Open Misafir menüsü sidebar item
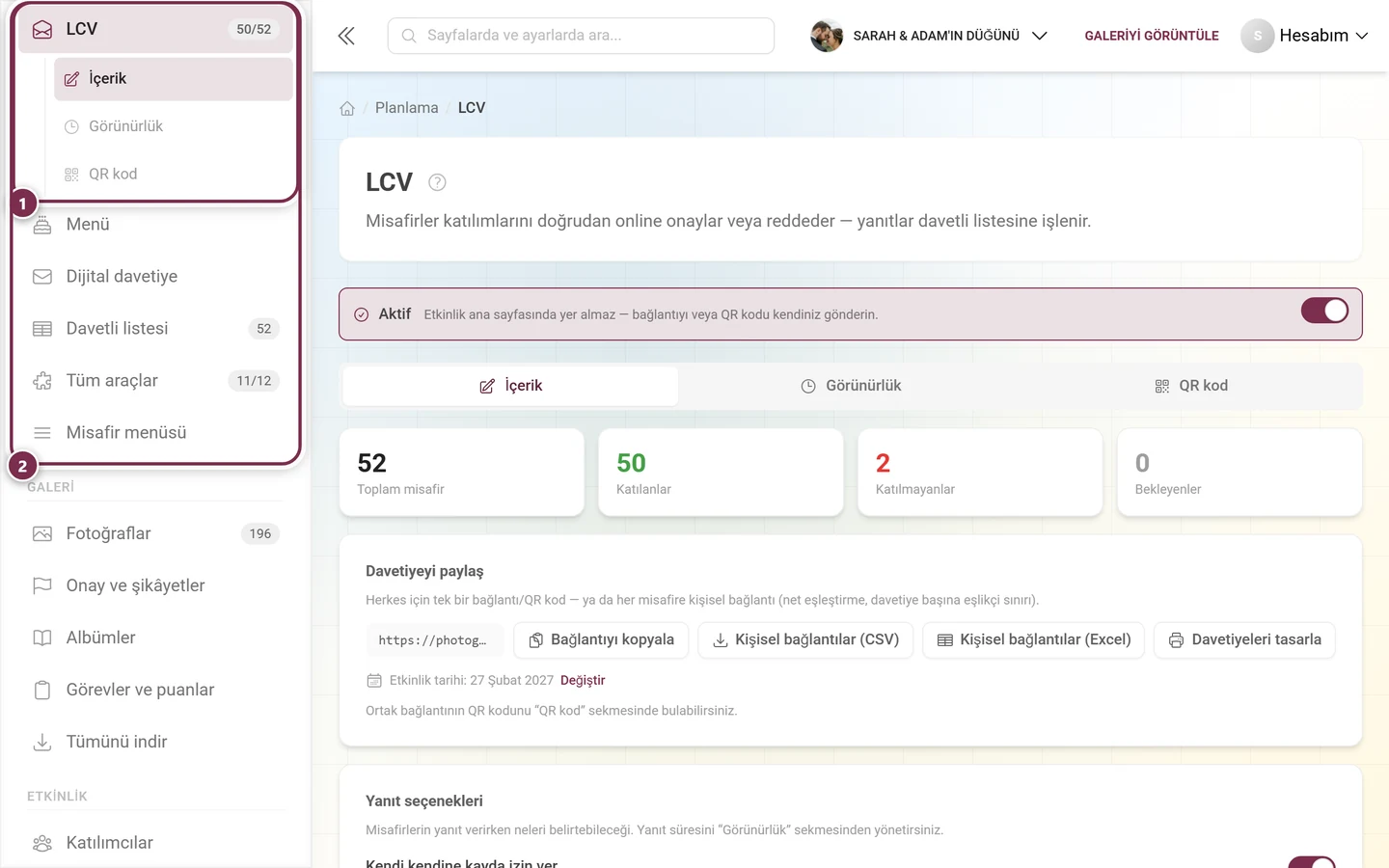Image resolution: width=1389 pixels, height=868 pixels. tap(154, 432)
